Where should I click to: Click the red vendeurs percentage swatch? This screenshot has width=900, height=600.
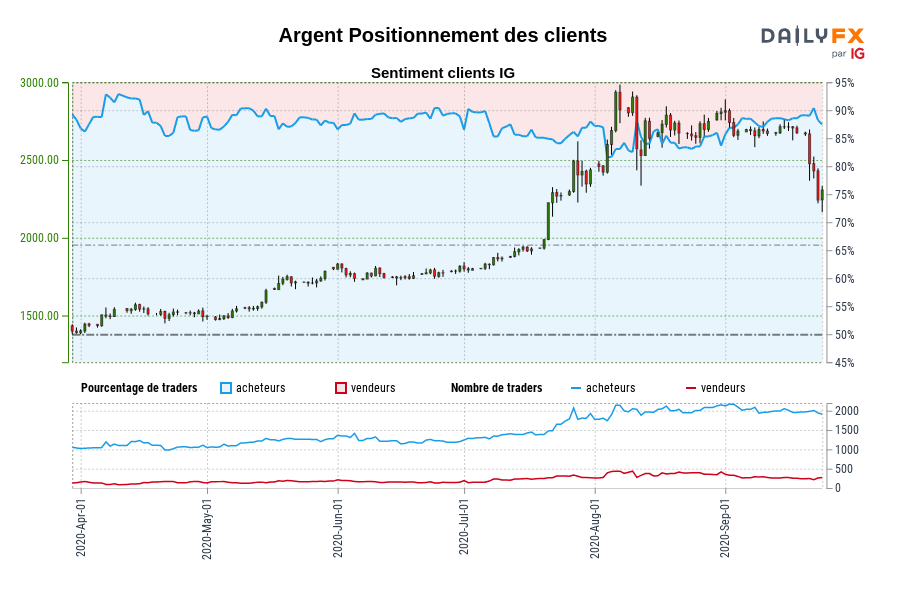click(341, 388)
